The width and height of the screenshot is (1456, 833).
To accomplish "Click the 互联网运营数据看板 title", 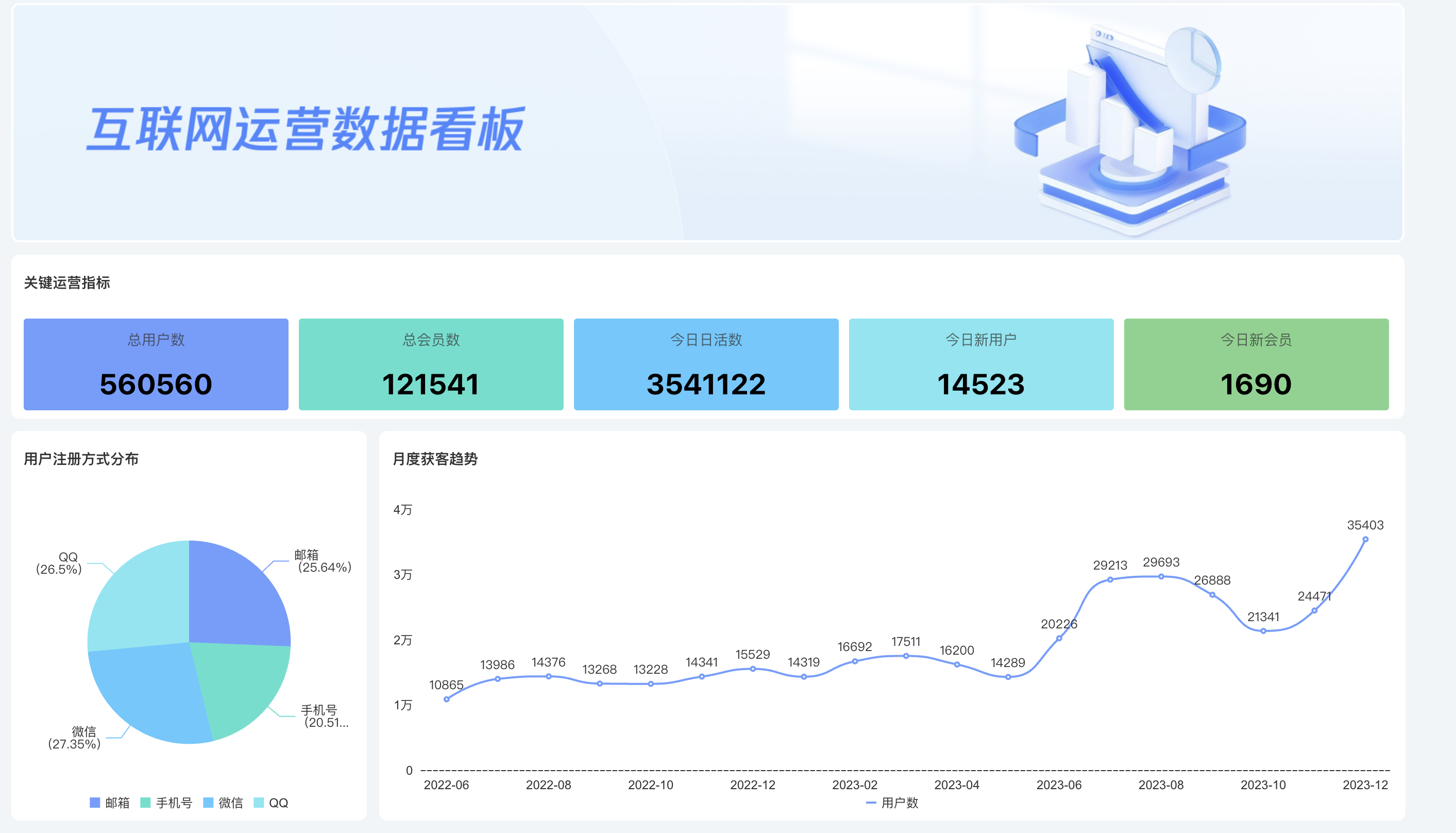I will pyautogui.click(x=306, y=129).
